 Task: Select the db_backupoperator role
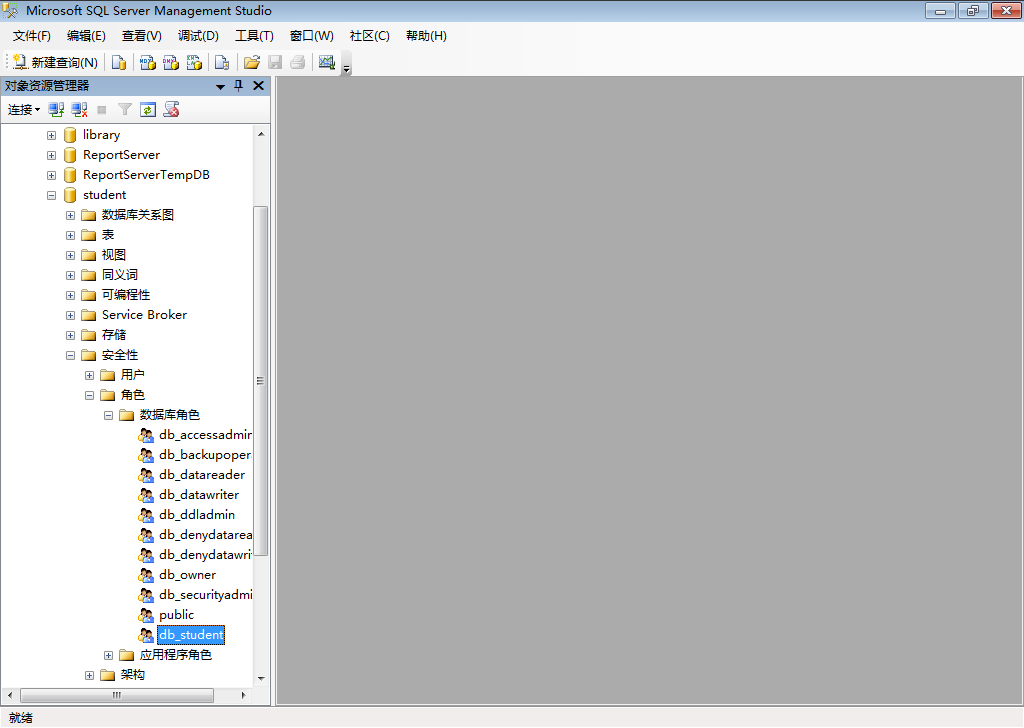coord(205,455)
